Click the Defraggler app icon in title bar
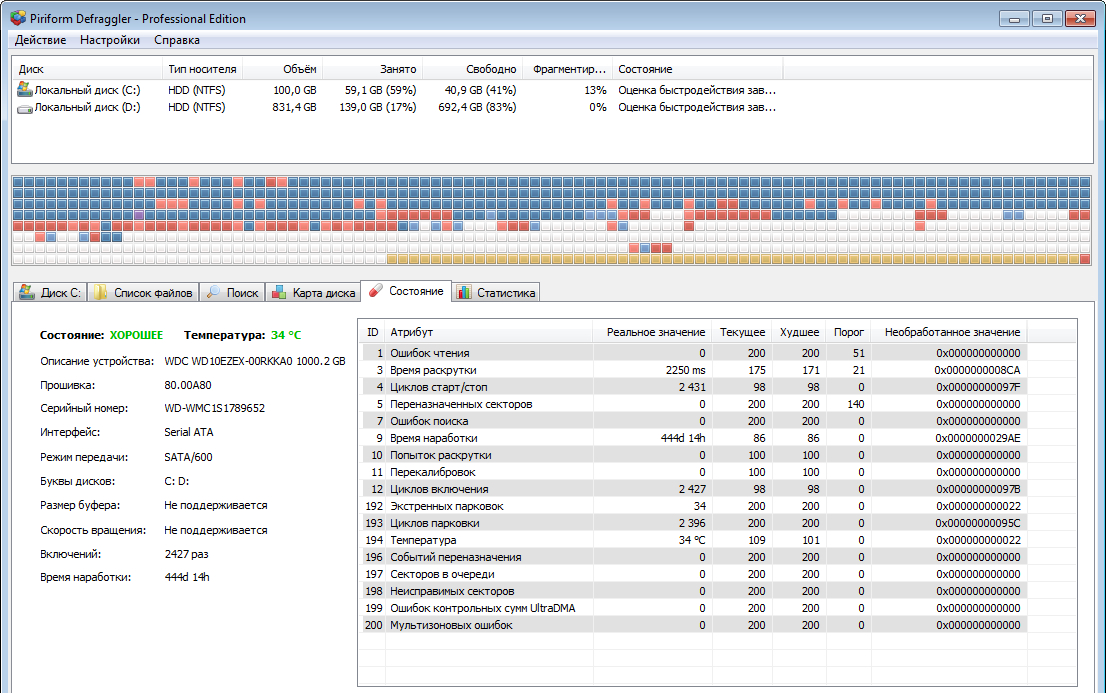This screenshot has height=693, width=1106. click(18, 18)
